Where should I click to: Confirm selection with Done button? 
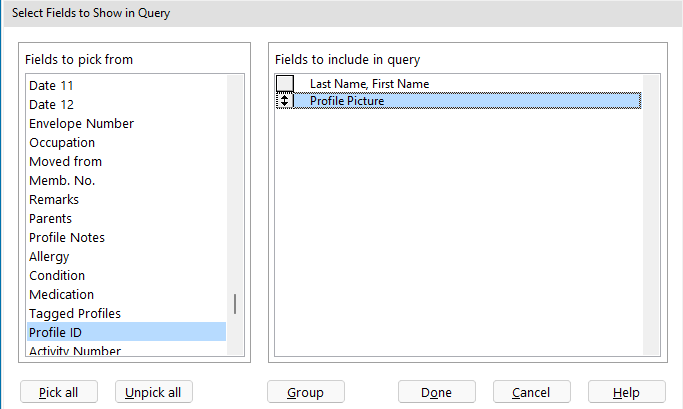tap(436, 392)
